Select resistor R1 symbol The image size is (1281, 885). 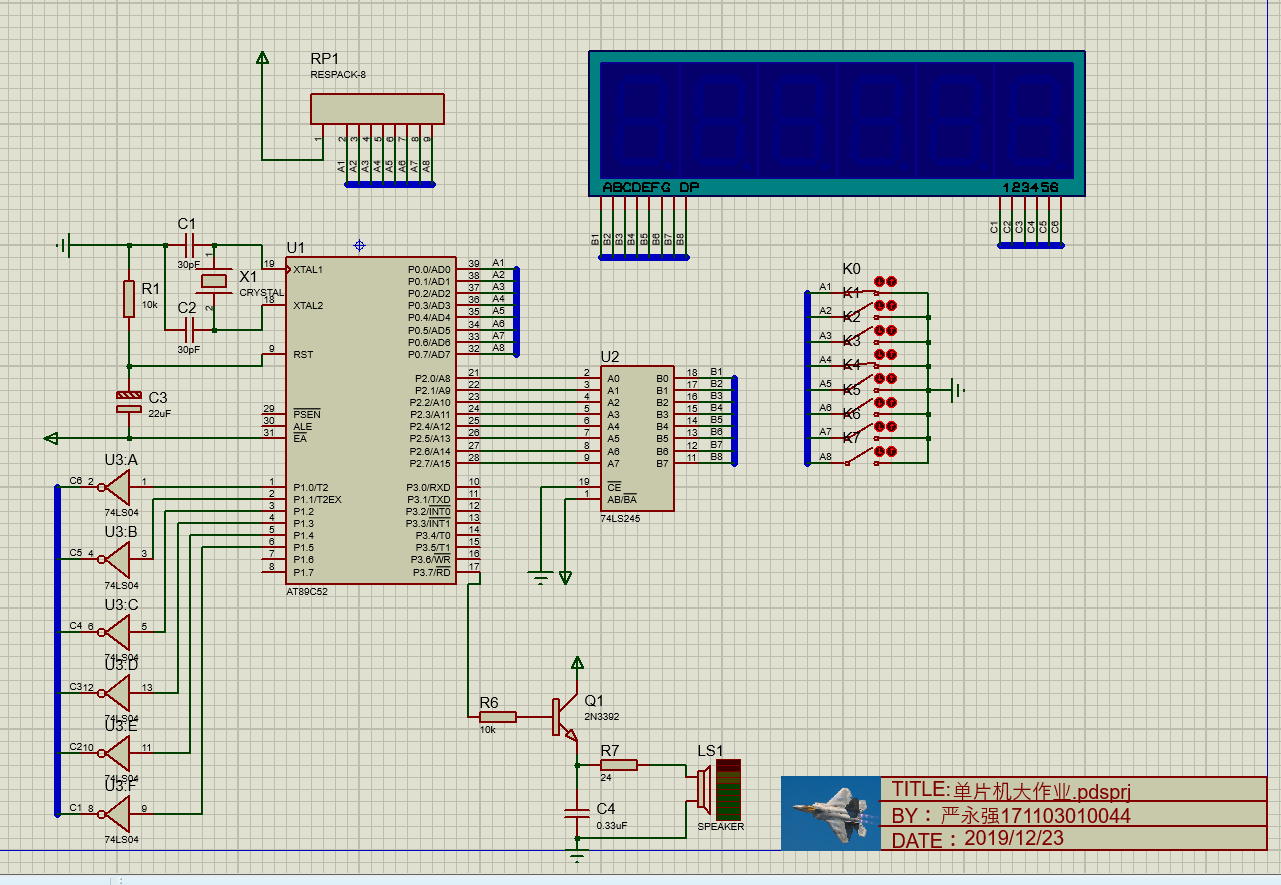(x=129, y=299)
